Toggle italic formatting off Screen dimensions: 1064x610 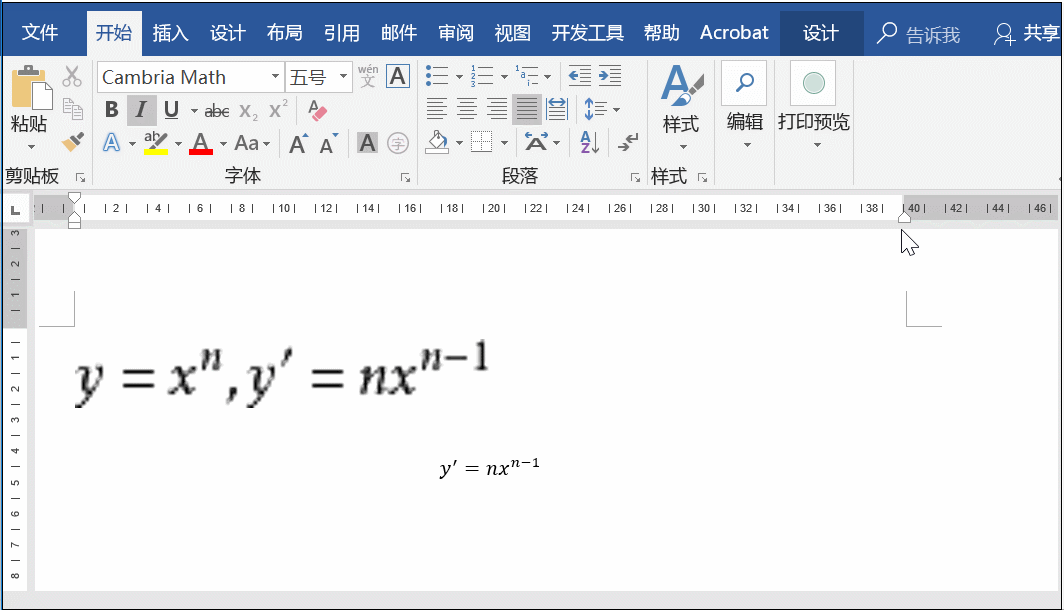click(x=140, y=110)
